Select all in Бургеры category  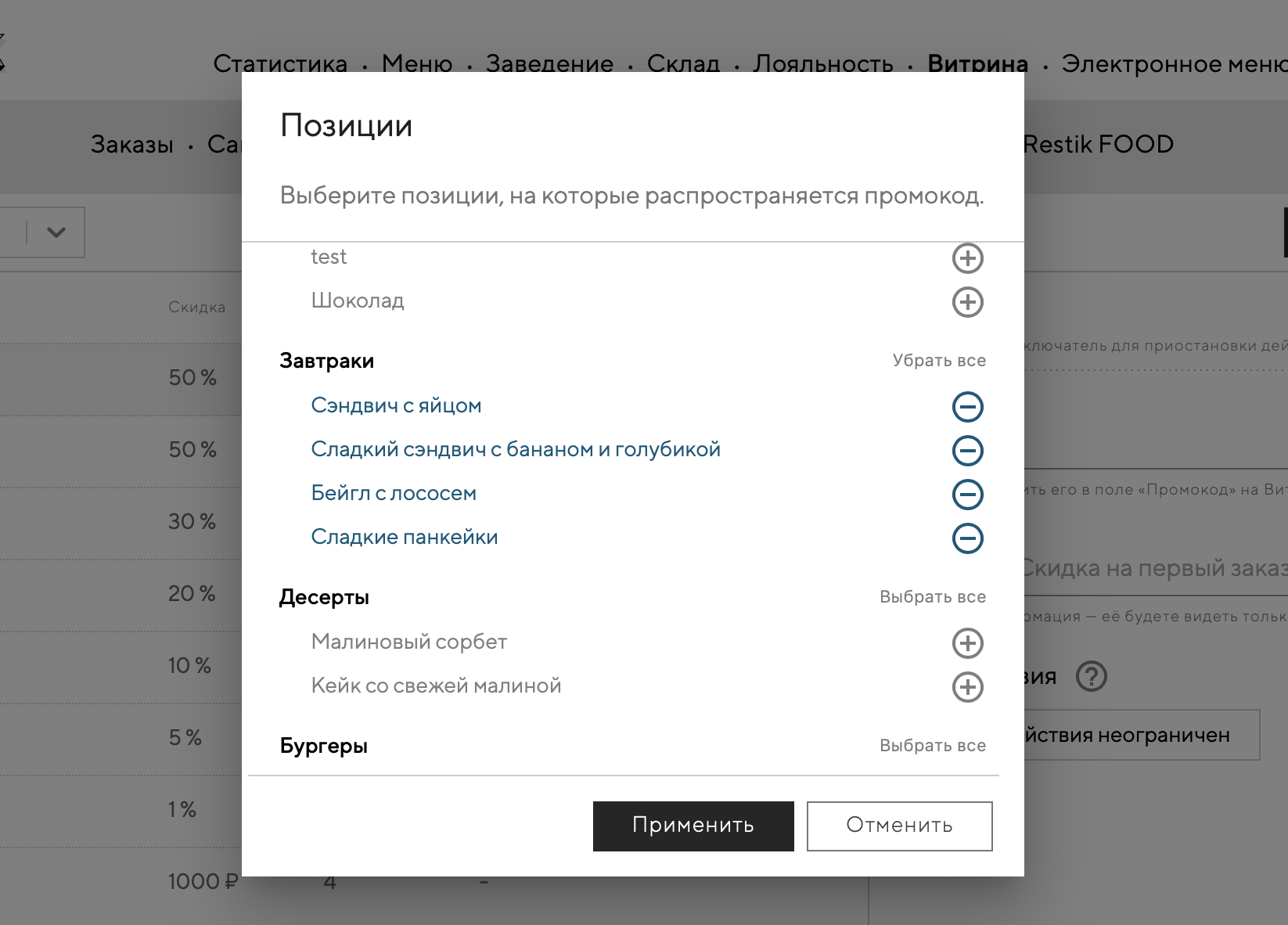(x=932, y=746)
